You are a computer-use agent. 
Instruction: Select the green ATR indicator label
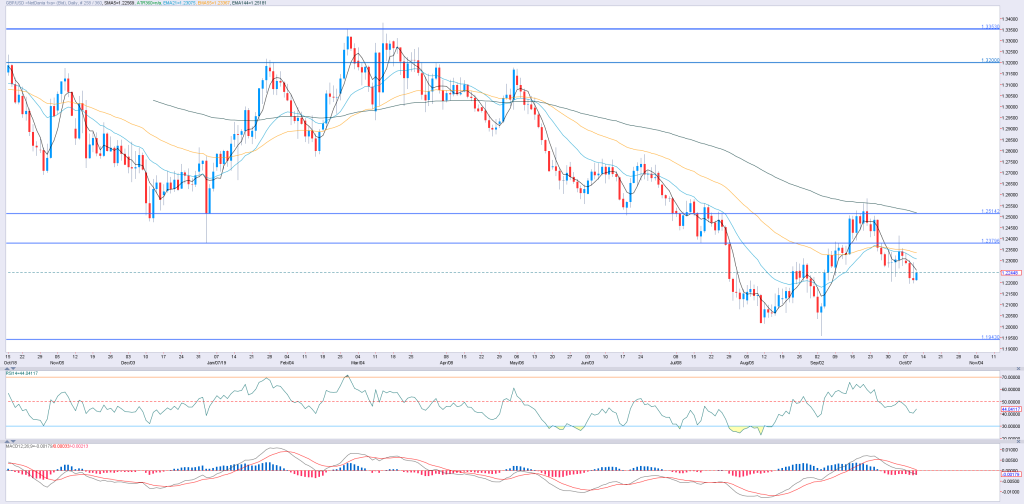149,3
